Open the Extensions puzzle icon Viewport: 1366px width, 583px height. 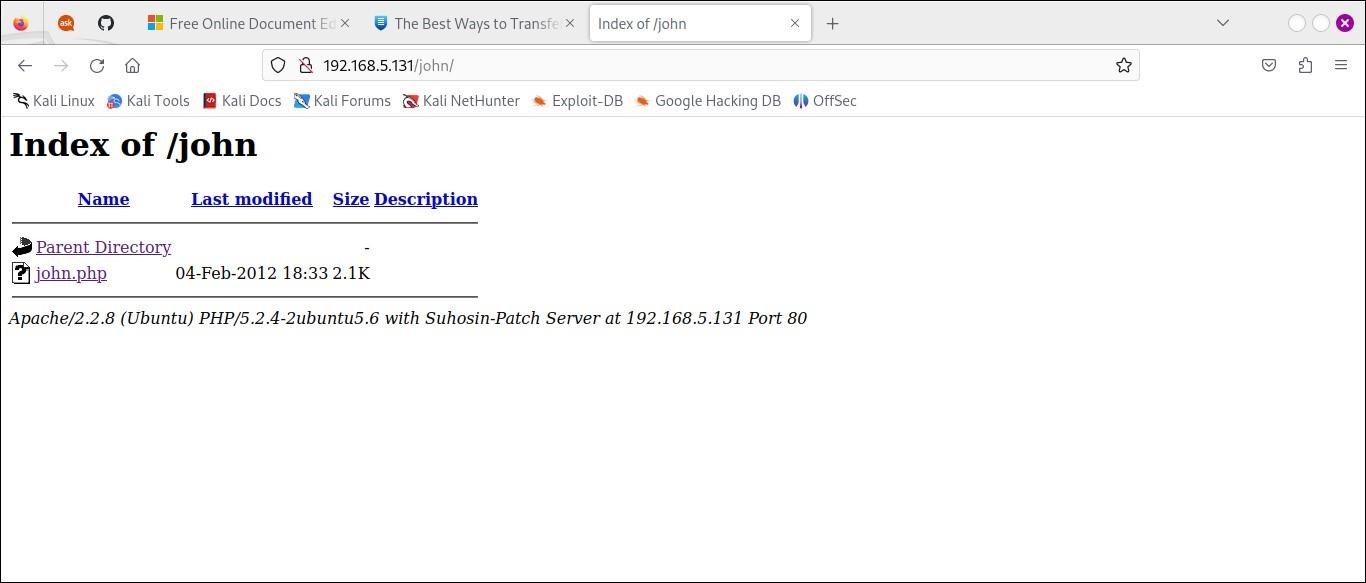1305,66
